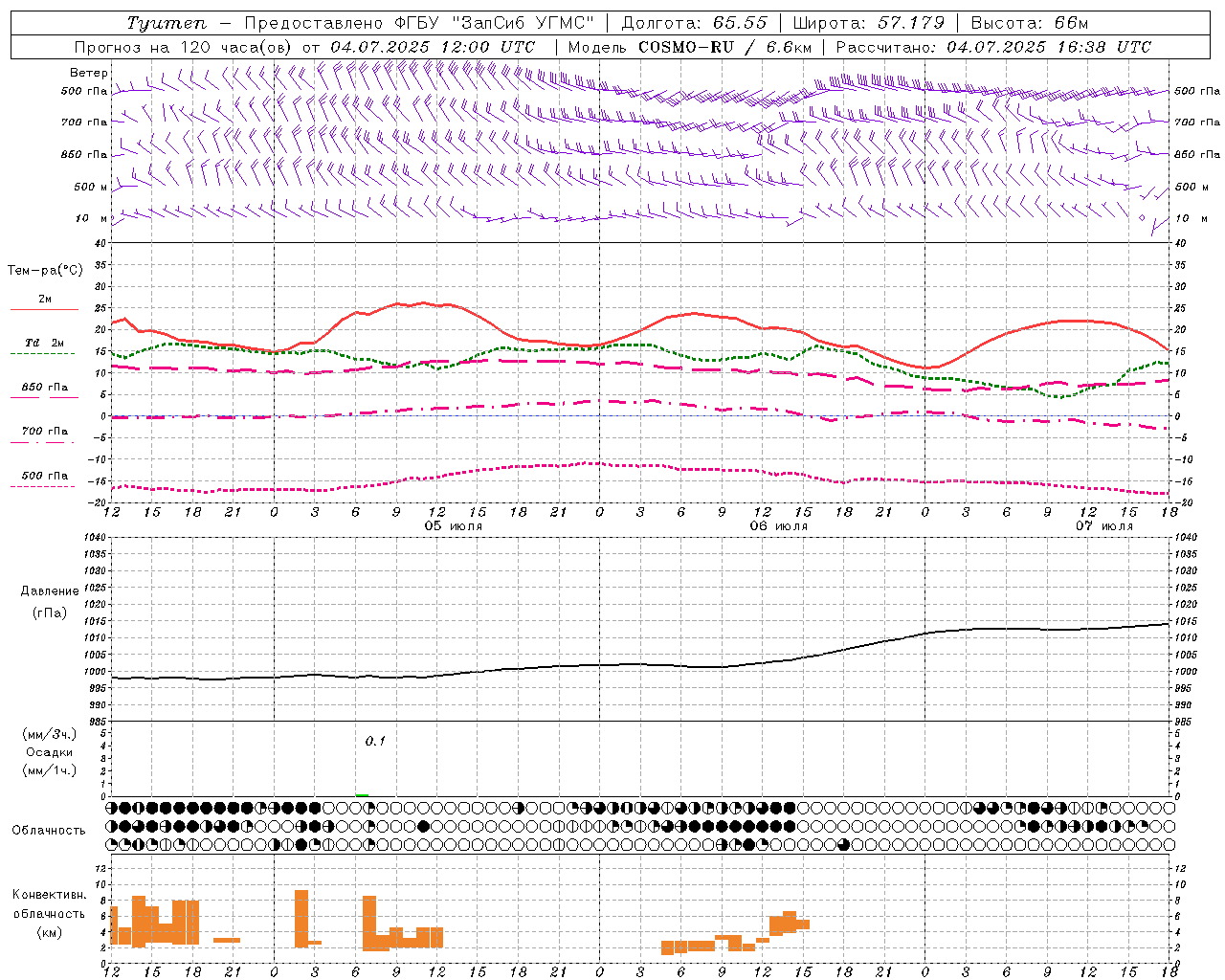The height and width of the screenshot is (980, 1225).
Task: Click the "Облачность" cloud cover label
Action: coord(49,831)
